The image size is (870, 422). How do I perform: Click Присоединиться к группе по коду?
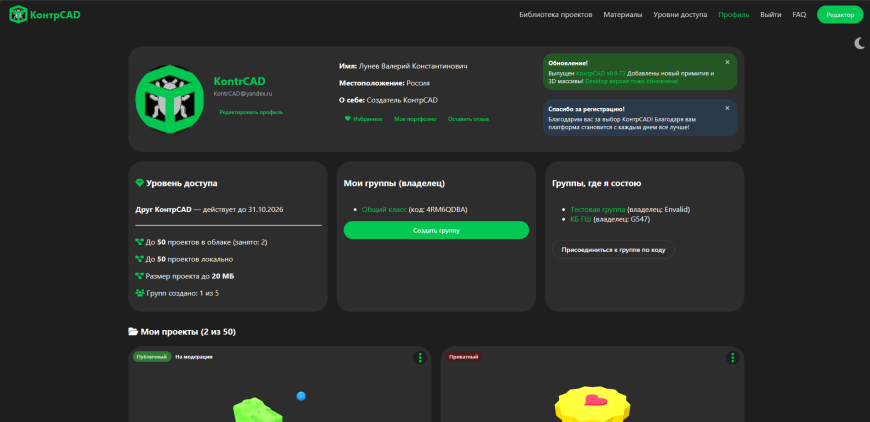(613, 250)
